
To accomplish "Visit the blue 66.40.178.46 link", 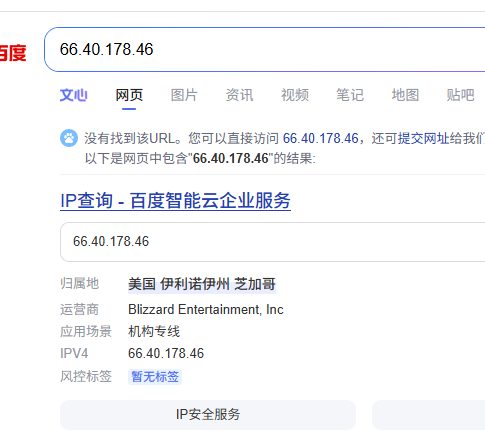I will (321, 138).
